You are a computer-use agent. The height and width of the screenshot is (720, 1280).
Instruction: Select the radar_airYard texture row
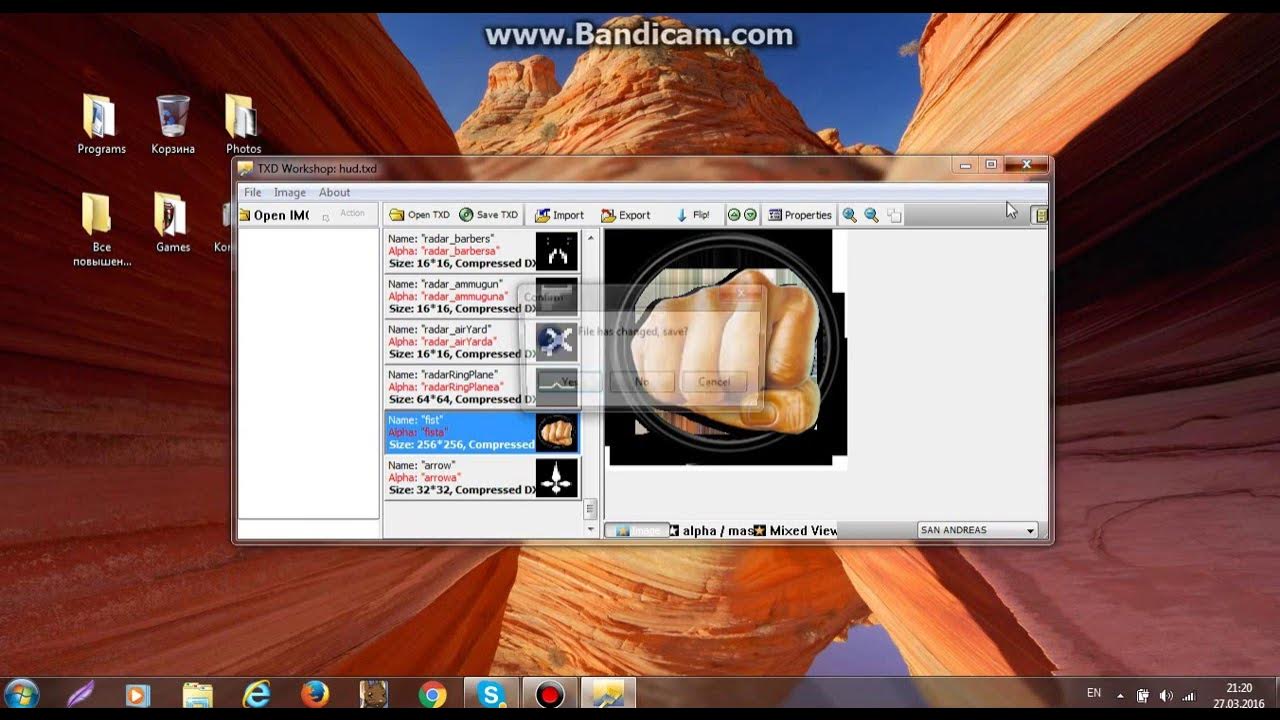[x=482, y=342]
